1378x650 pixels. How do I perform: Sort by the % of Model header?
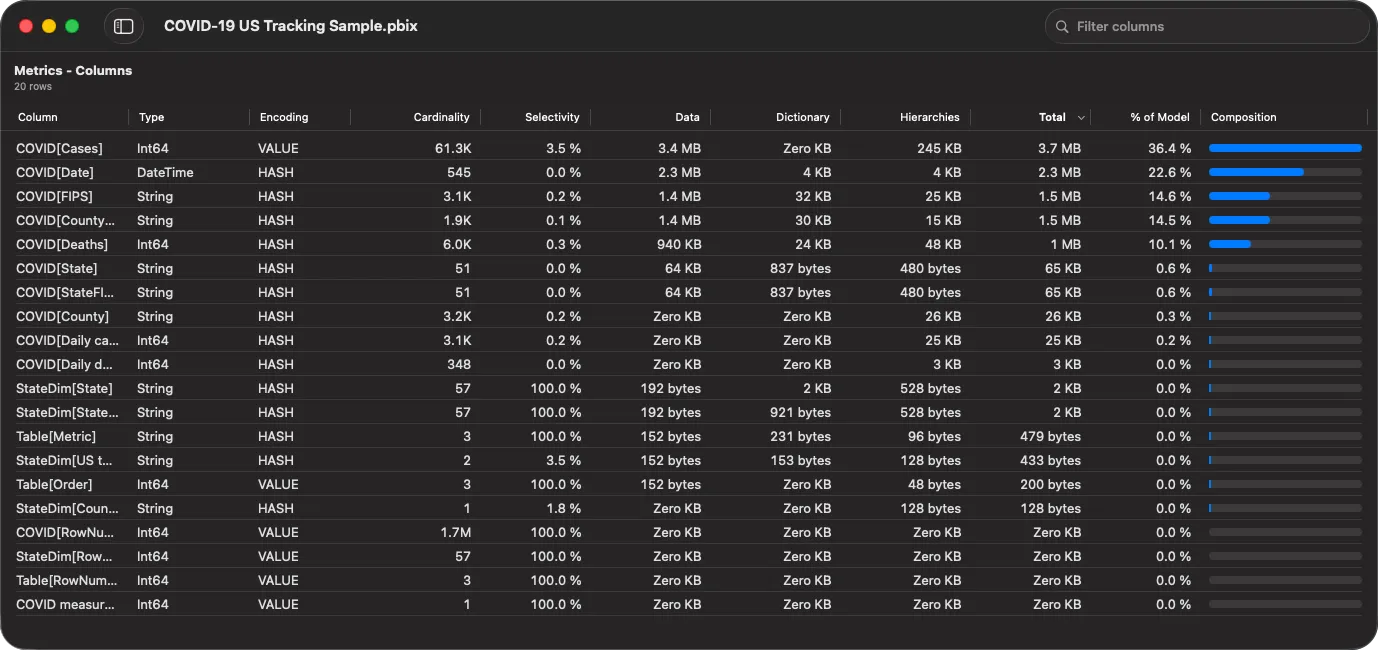[x=1160, y=117]
